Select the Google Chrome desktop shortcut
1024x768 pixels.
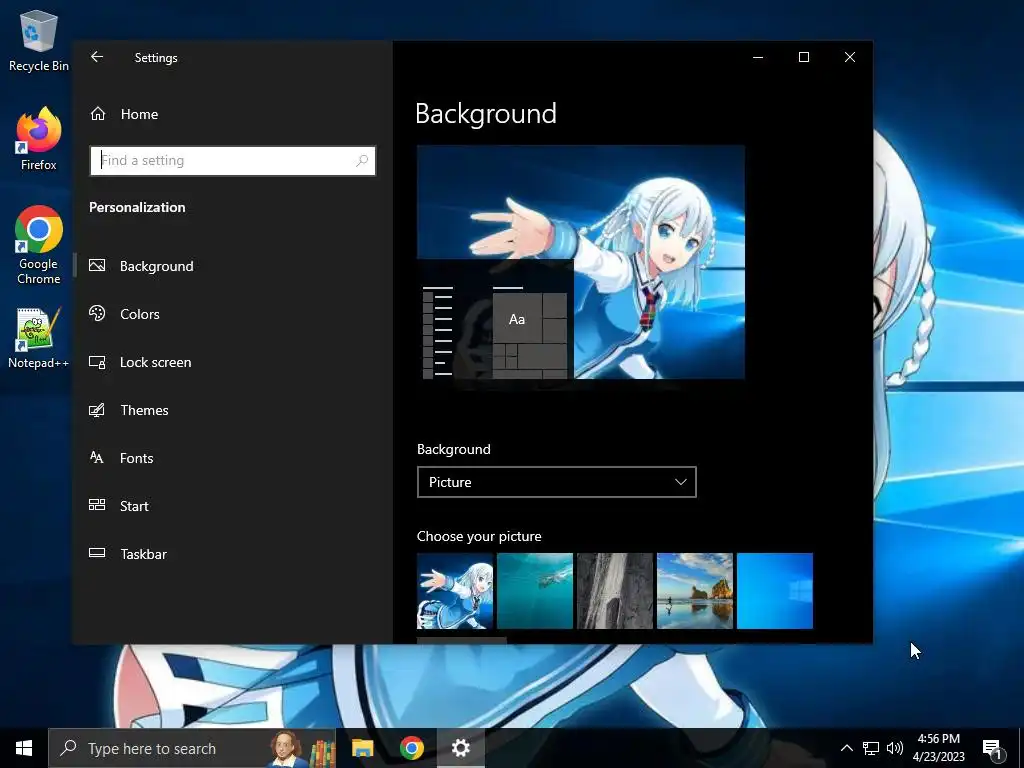click(x=39, y=246)
